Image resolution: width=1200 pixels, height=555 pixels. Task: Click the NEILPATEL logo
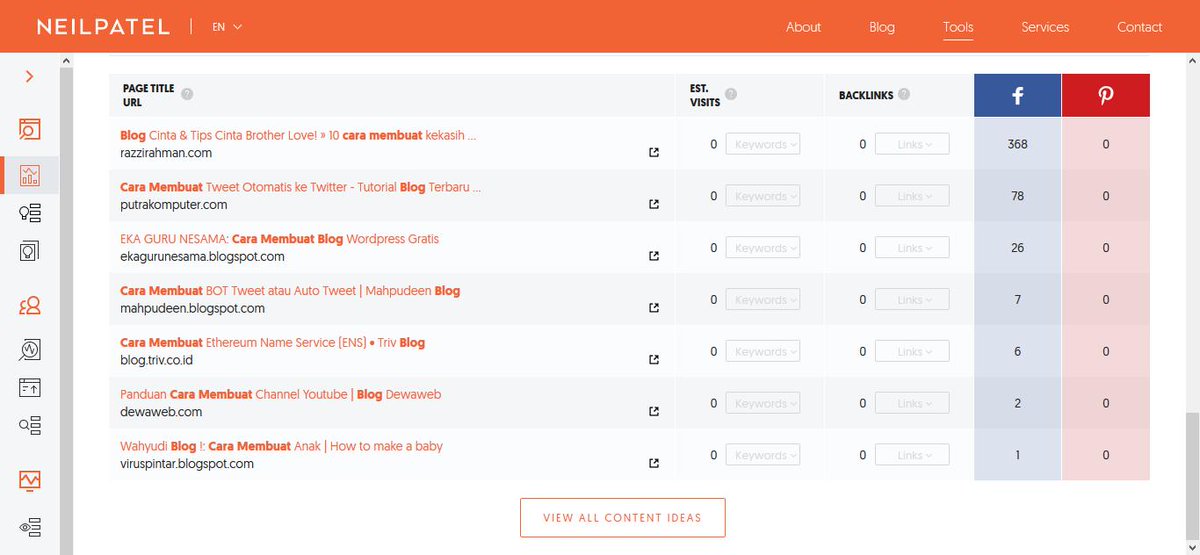tap(103, 27)
